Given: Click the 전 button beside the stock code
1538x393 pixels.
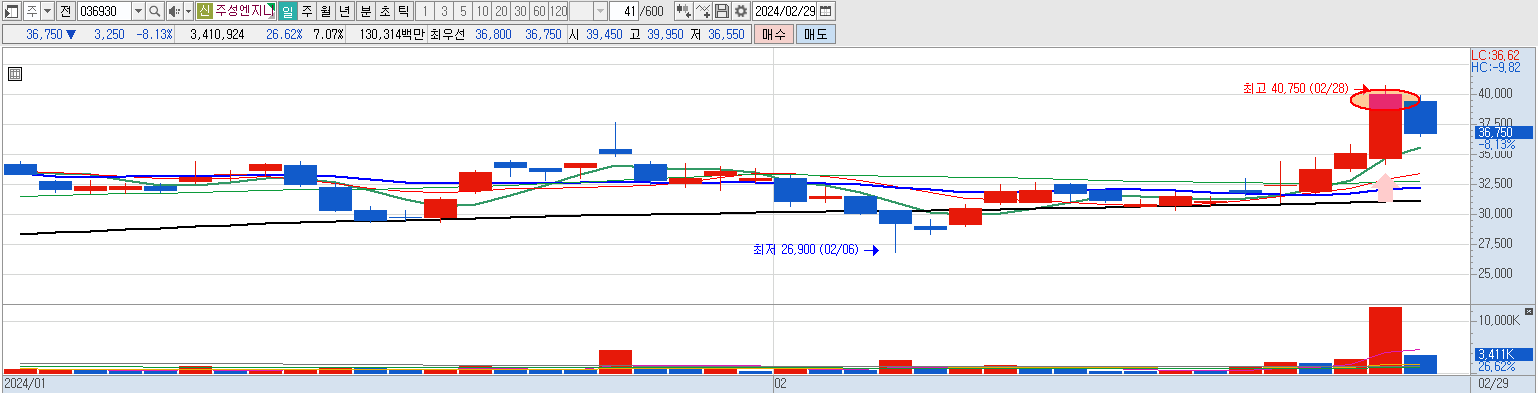Looking at the screenshot, I should click(65, 12).
